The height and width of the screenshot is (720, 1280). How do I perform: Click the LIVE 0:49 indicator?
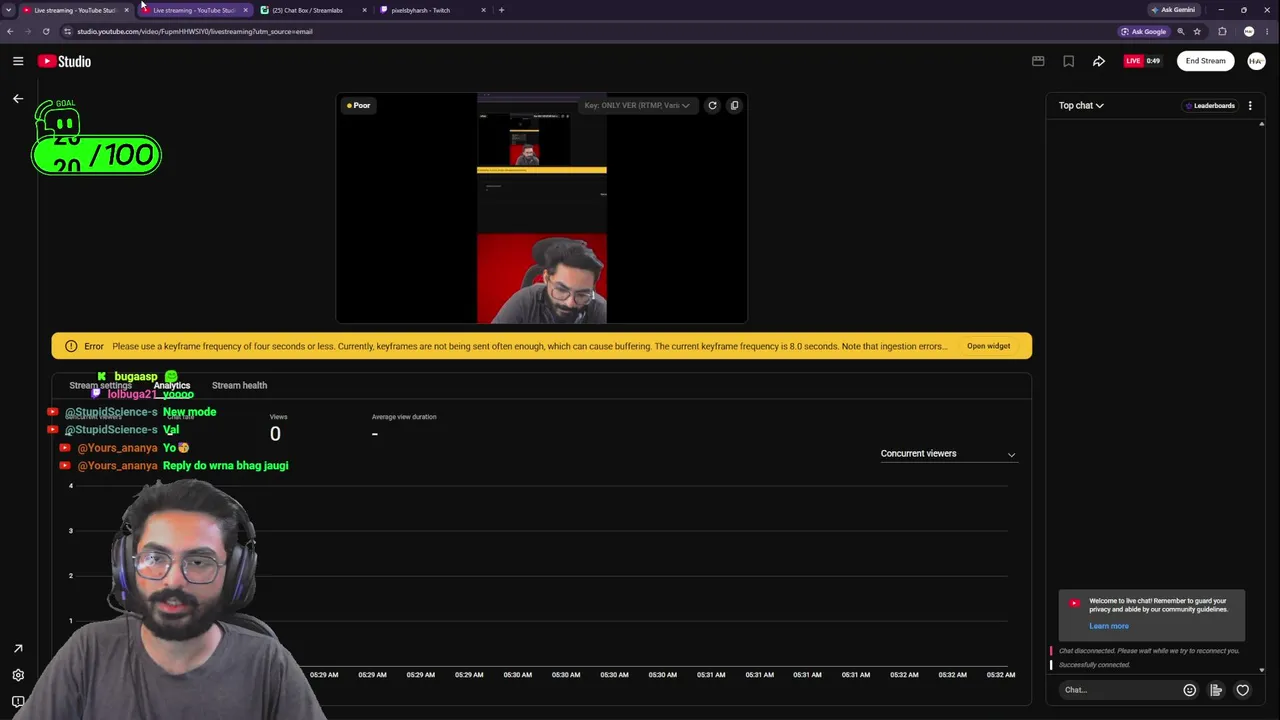pyautogui.click(x=1142, y=61)
